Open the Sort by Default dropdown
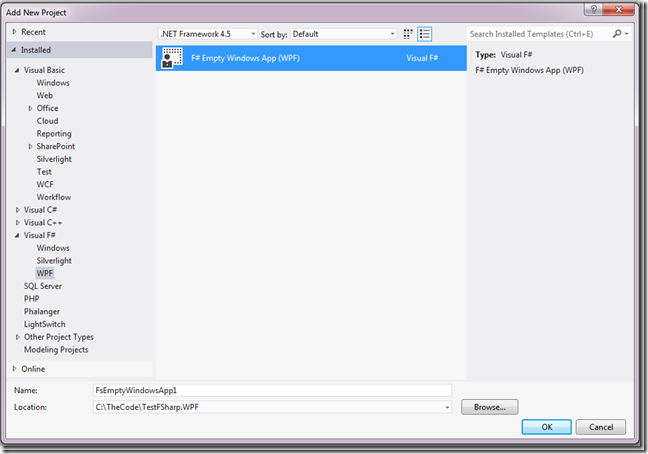Screen dimensions: 648x454 [x=343, y=34]
